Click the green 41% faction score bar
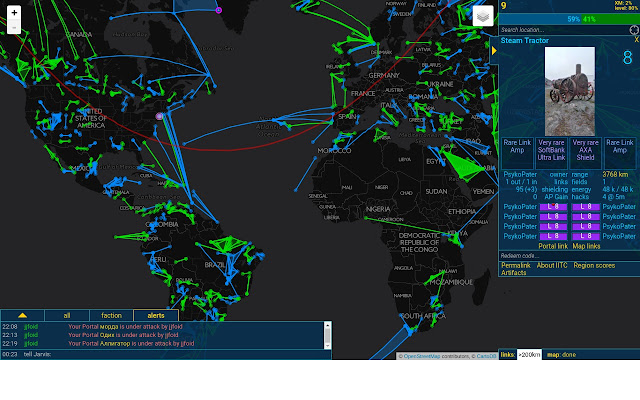 click(611, 19)
